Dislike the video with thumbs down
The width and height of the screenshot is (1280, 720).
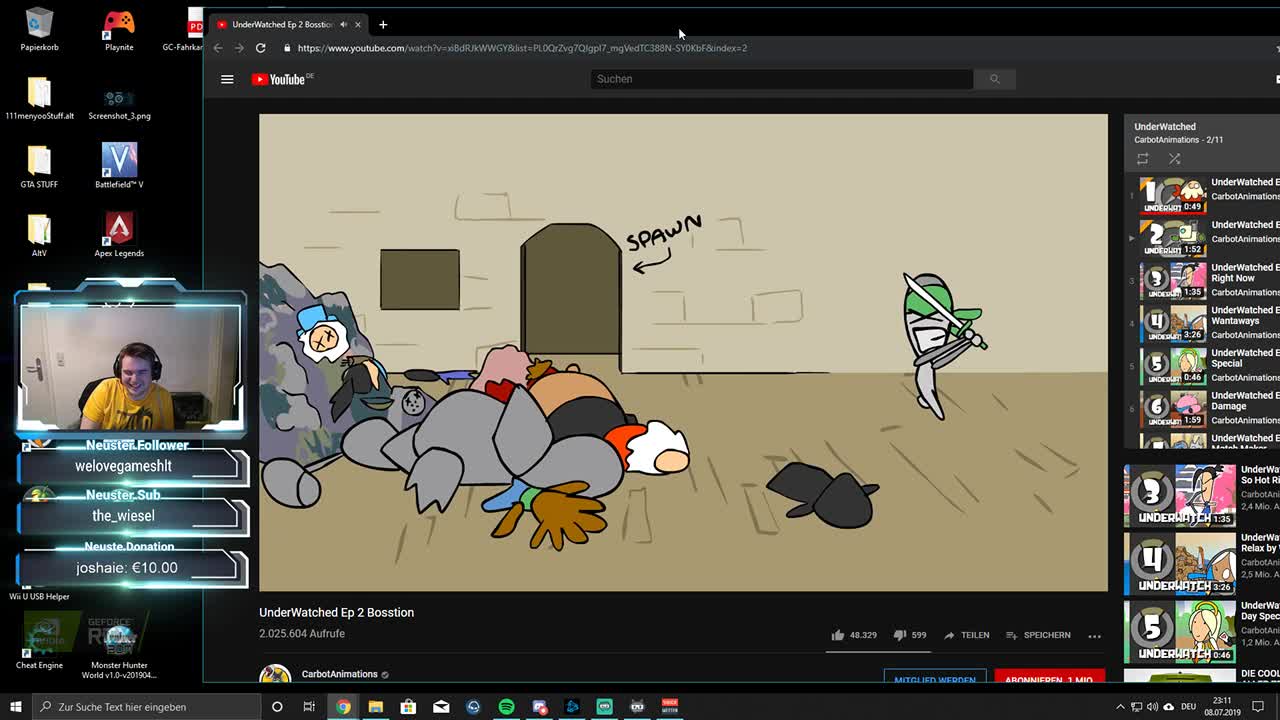pyautogui.click(x=910, y=635)
